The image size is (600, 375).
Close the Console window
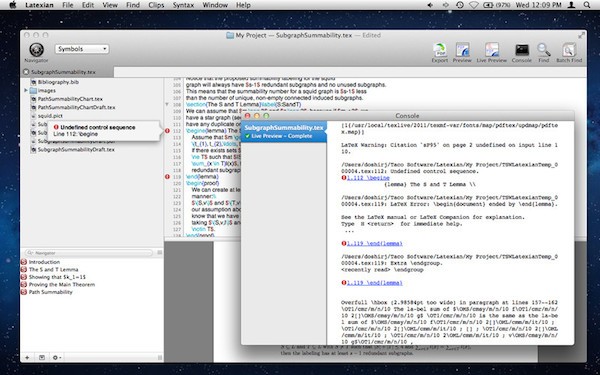pyautogui.click(x=248, y=116)
